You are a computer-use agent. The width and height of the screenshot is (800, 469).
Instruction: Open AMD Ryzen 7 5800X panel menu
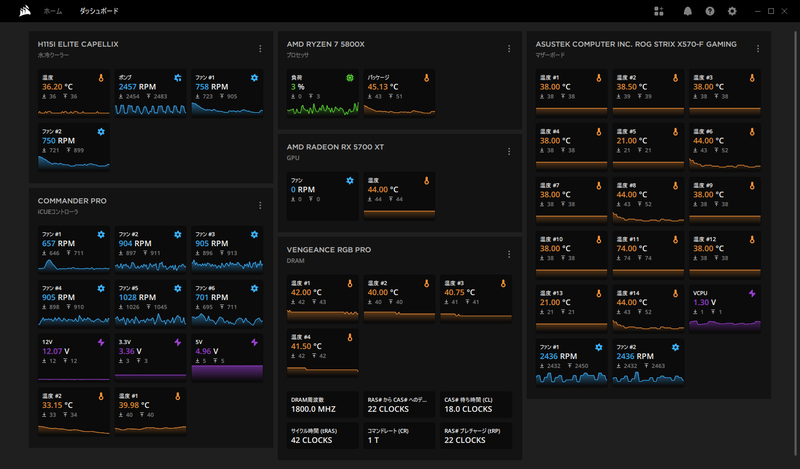point(508,48)
